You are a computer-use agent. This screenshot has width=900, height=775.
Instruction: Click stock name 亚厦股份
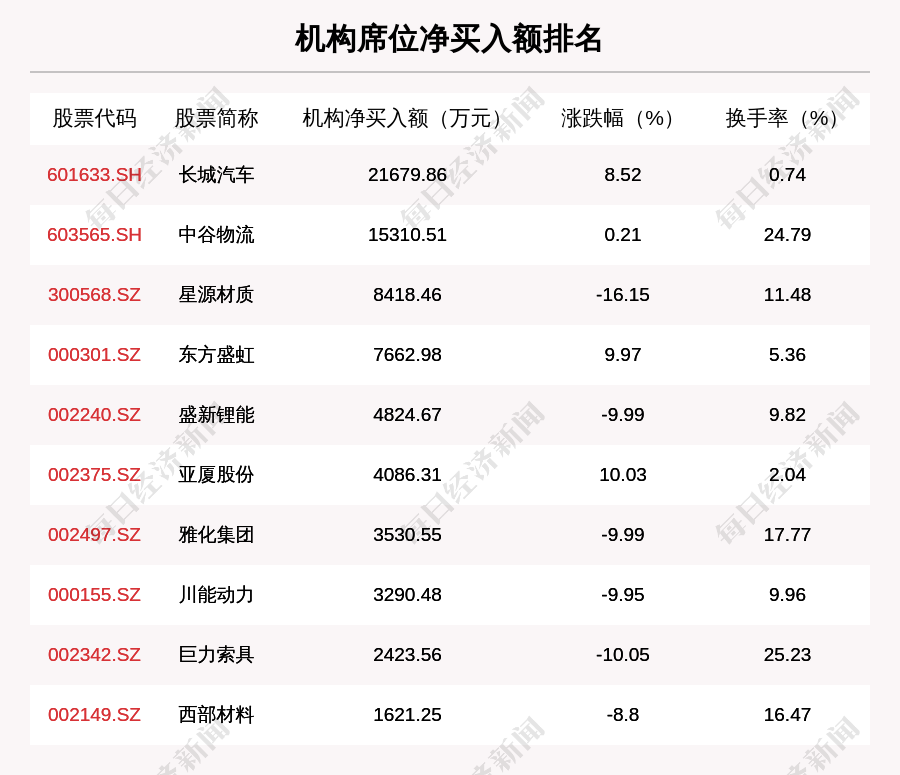pos(216,475)
